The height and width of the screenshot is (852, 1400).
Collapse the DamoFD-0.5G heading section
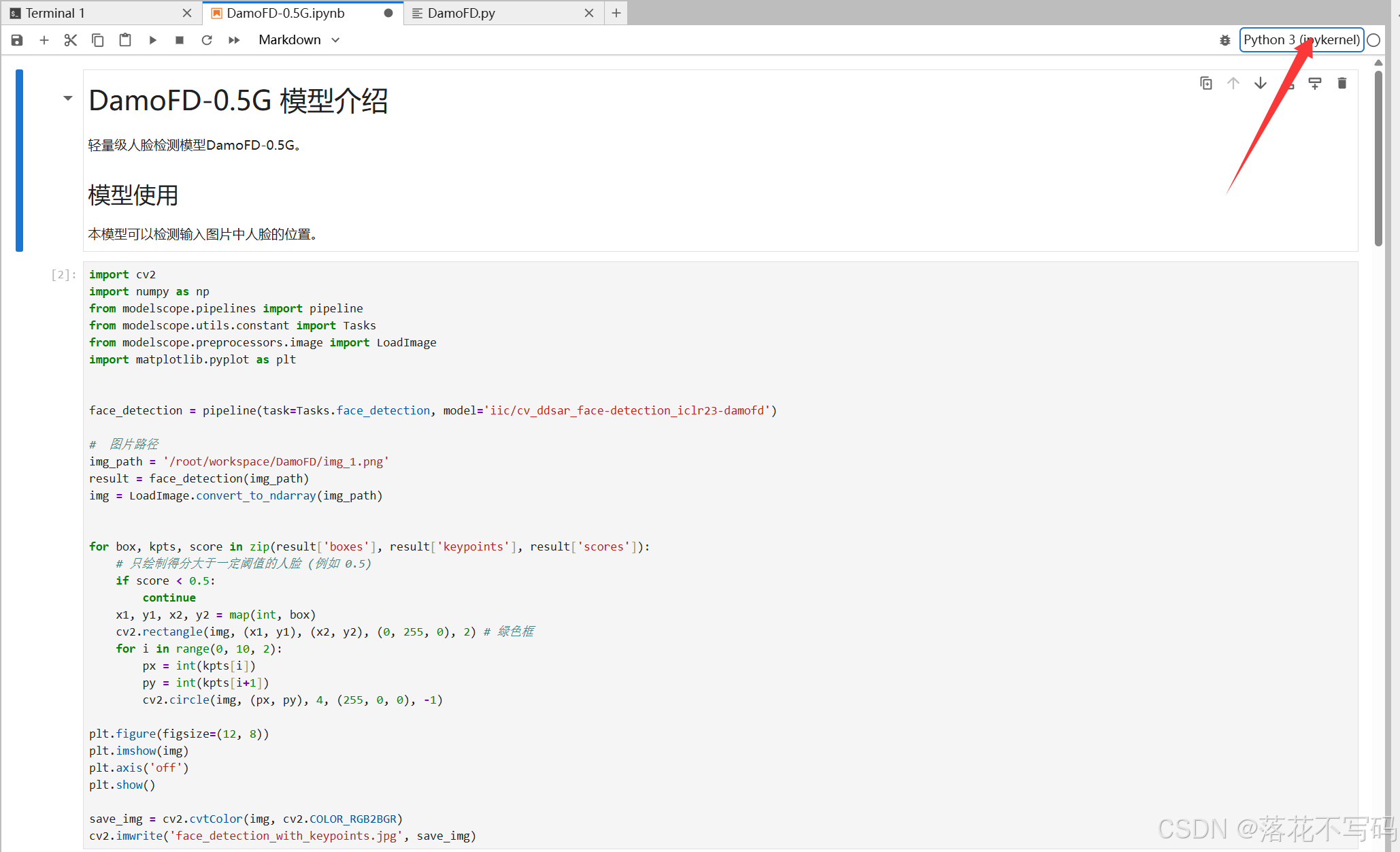(x=67, y=99)
